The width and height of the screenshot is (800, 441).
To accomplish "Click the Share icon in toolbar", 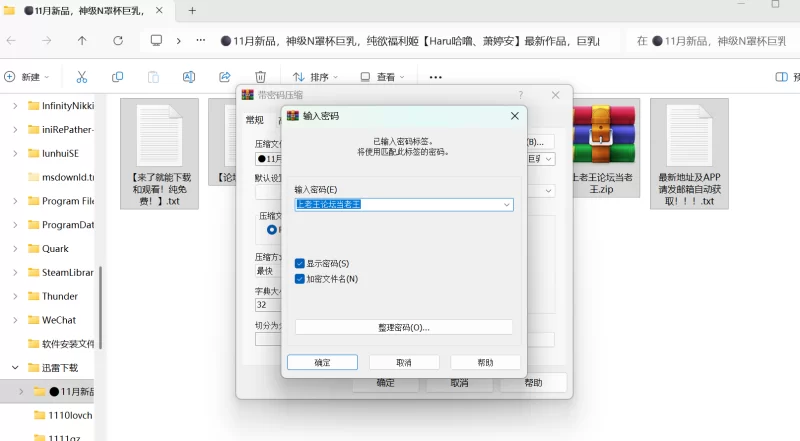I will [225, 77].
